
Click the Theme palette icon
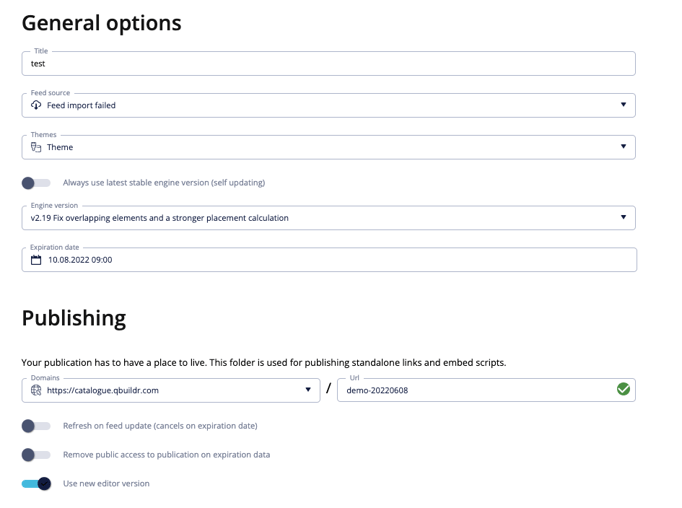click(x=36, y=147)
